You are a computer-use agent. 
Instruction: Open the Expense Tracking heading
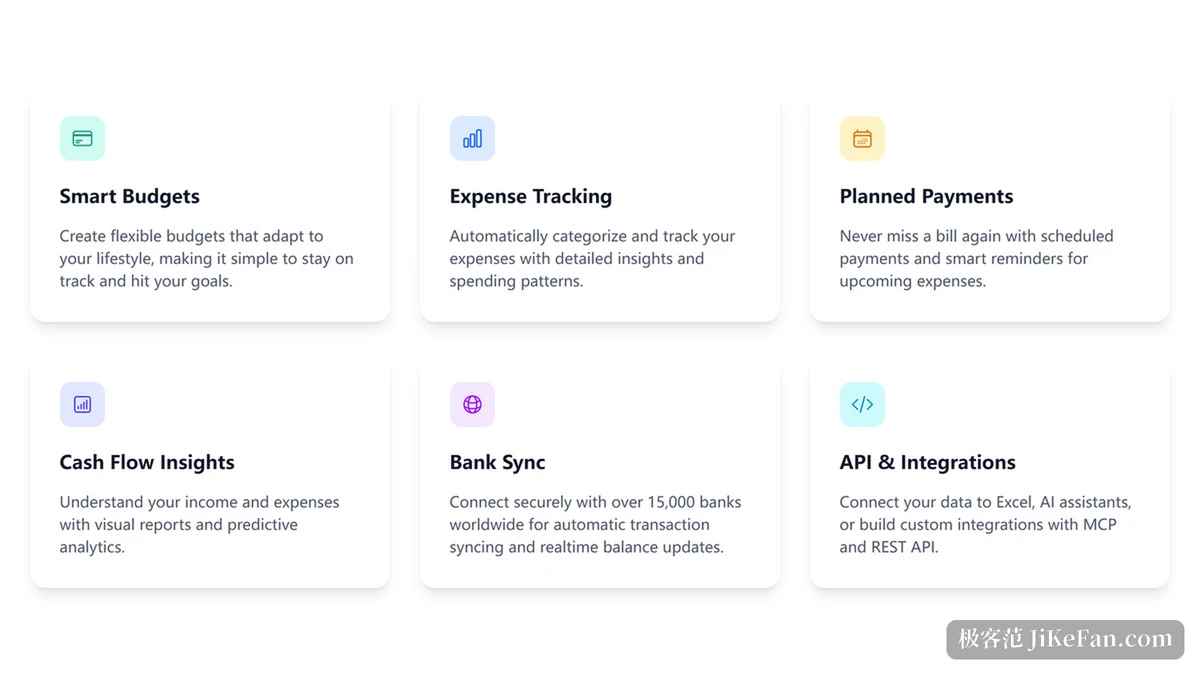[x=531, y=196]
